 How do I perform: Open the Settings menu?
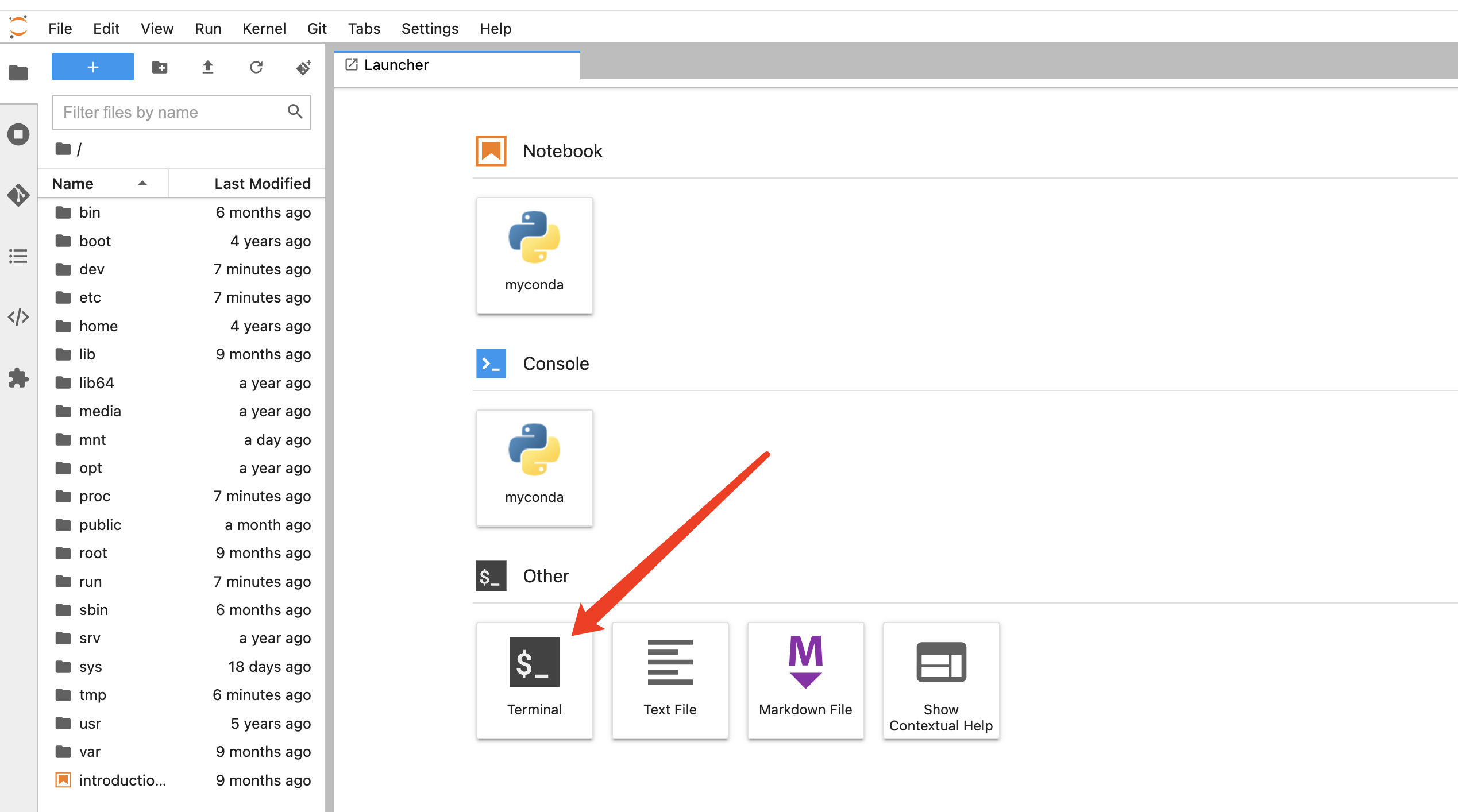[x=430, y=29]
